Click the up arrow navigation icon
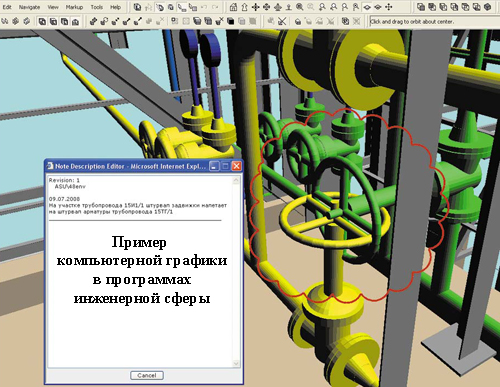The width and height of the screenshot is (500, 387). point(244,7)
